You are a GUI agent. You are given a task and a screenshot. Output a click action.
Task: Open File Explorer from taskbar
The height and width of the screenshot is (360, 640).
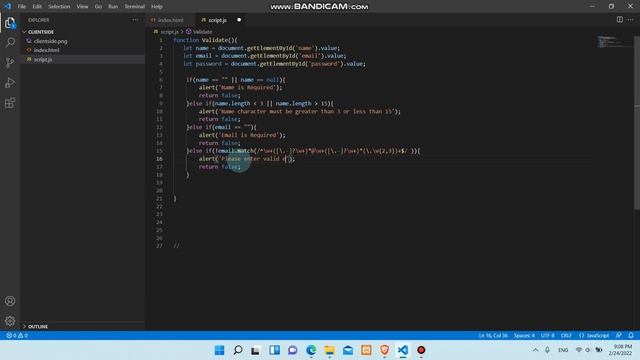(329, 350)
